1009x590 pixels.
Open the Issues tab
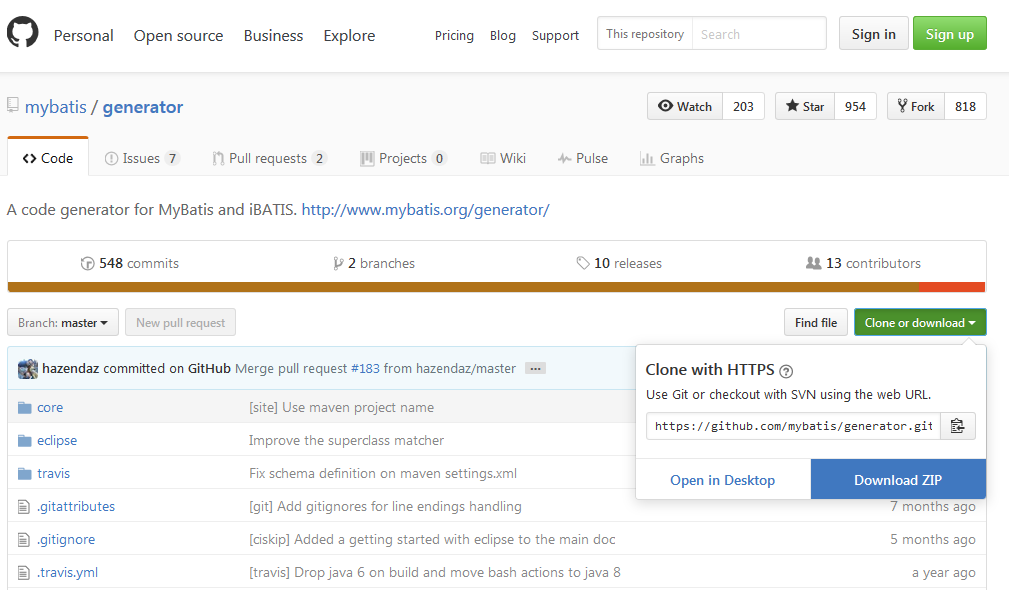point(142,158)
